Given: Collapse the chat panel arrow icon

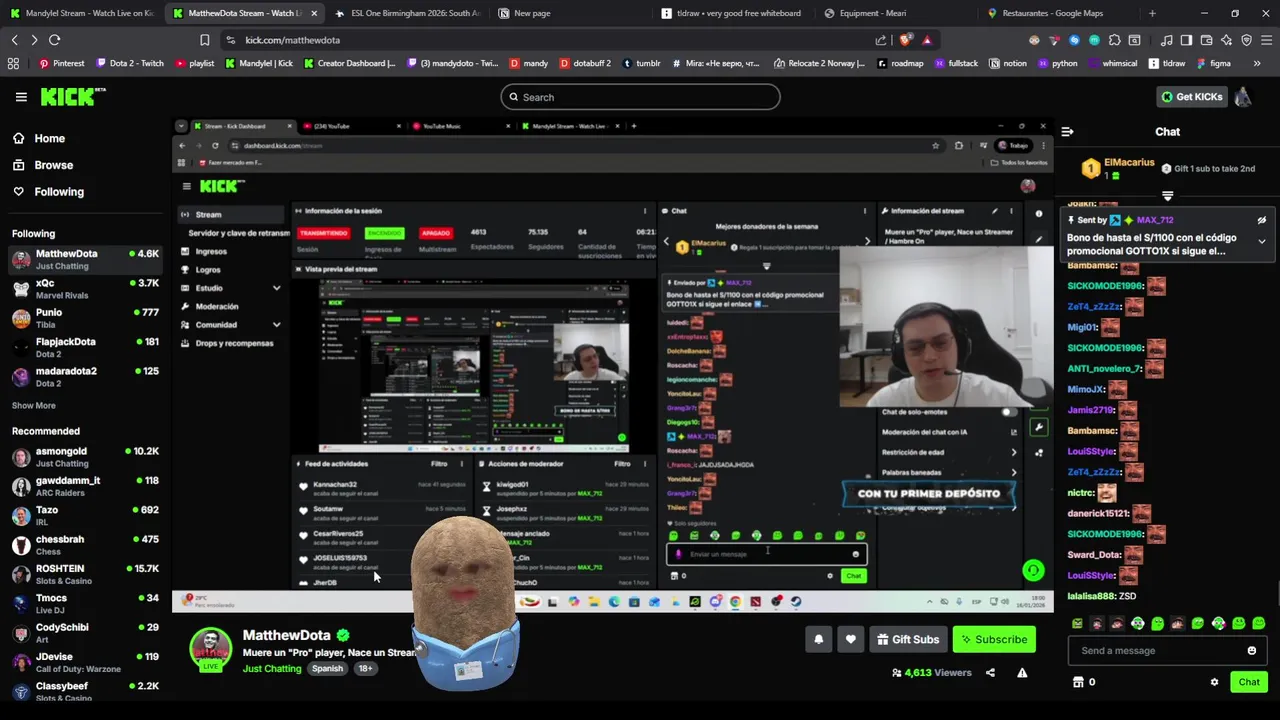Looking at the screenshot, I should coord(1067,132).
